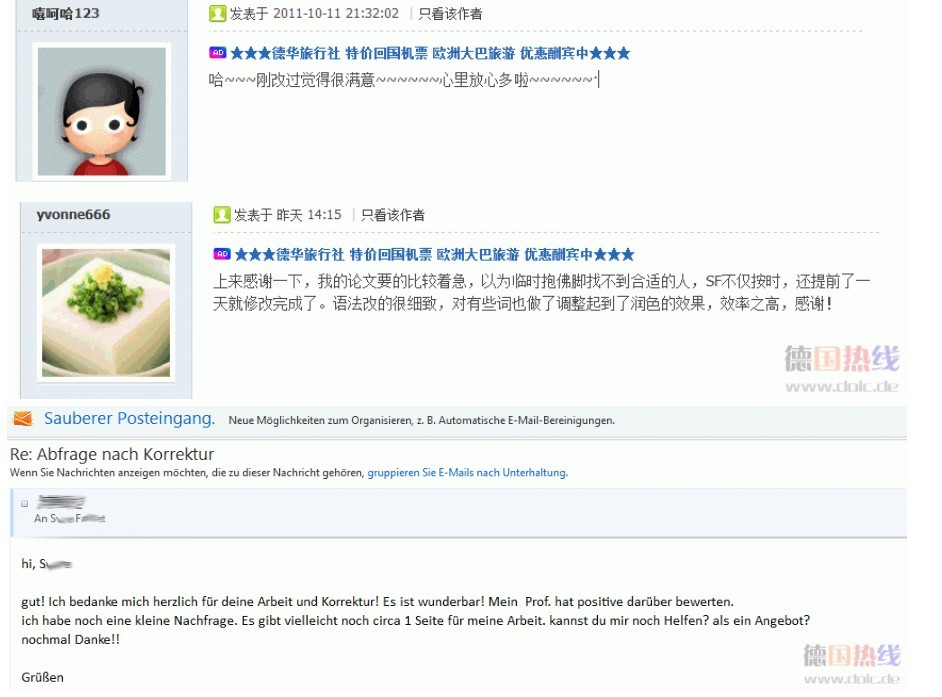Click the purple AD badge in first post
The height and width of the screenshot is (697, 942).
pyautogui.click(x=217, y=53)
